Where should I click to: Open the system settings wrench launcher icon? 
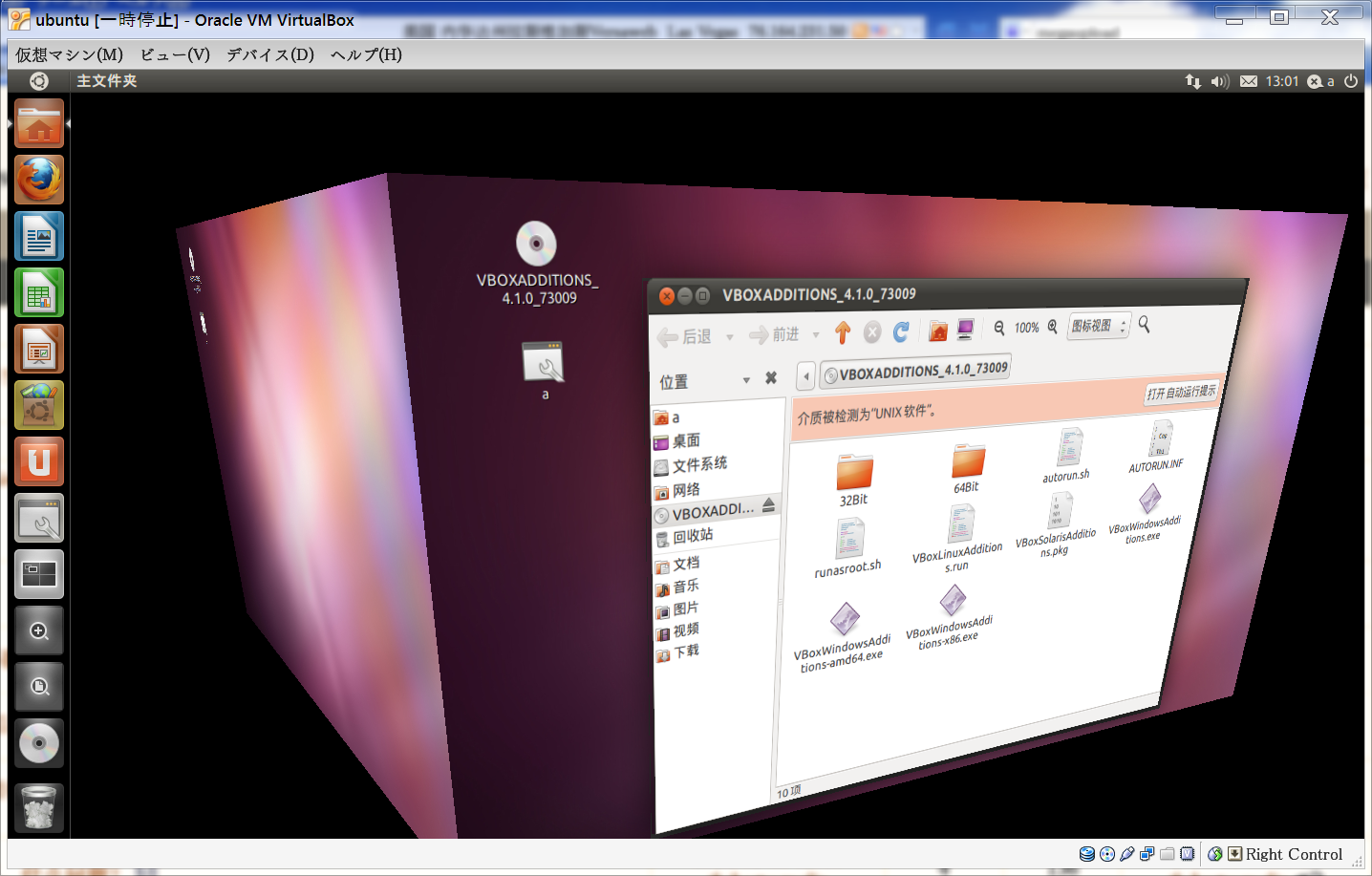coord(39,518)
